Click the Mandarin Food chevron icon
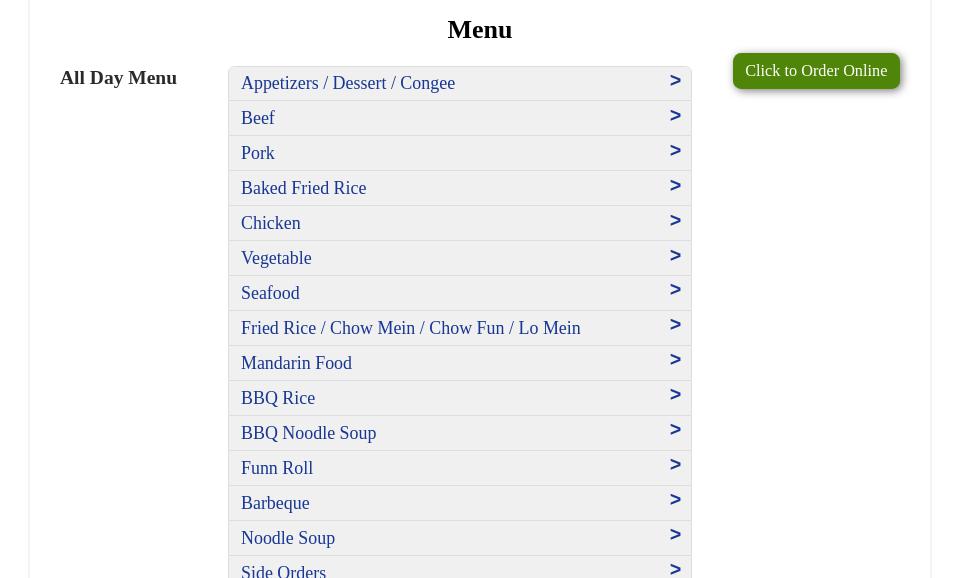Screen dimensions: 960x578 675,360
